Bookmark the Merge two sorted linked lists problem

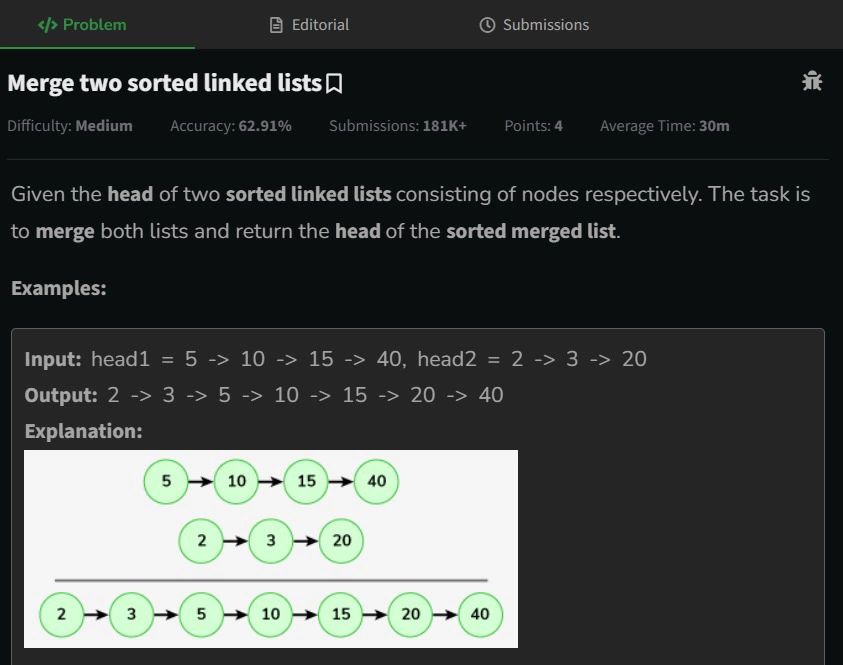(x=334, y=84)
